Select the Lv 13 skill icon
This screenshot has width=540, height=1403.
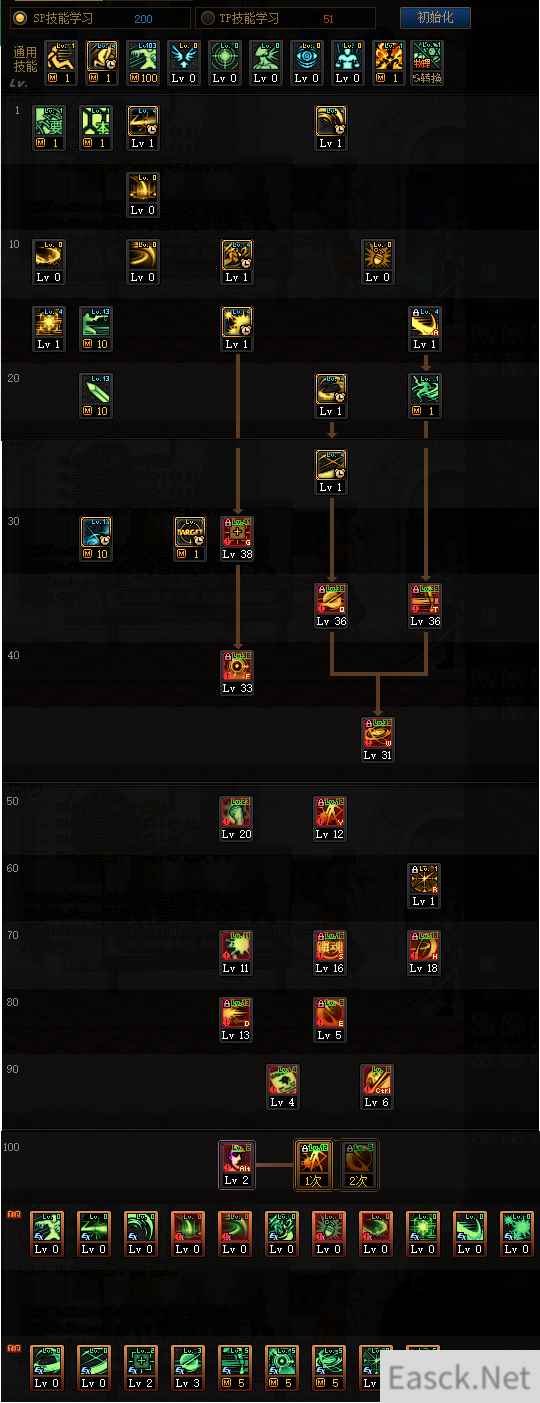[x=237, y=1019]
